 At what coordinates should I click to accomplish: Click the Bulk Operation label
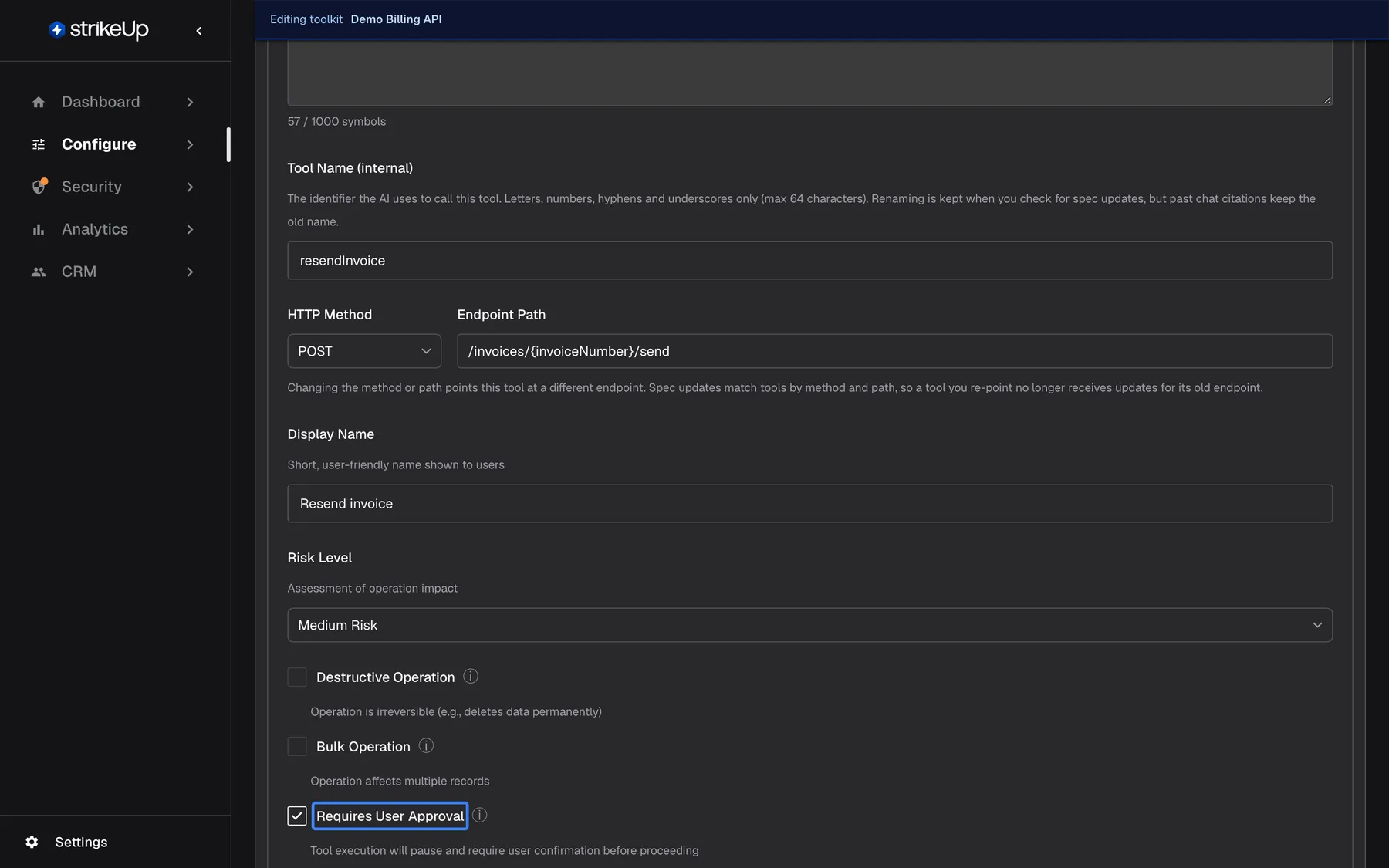coord(363,746)
